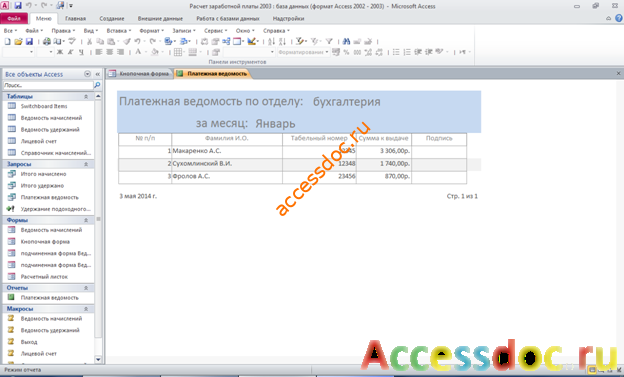Viewport: 624px width, 377px height.
Task: Click the font color A icon
Action: [138, 52]
